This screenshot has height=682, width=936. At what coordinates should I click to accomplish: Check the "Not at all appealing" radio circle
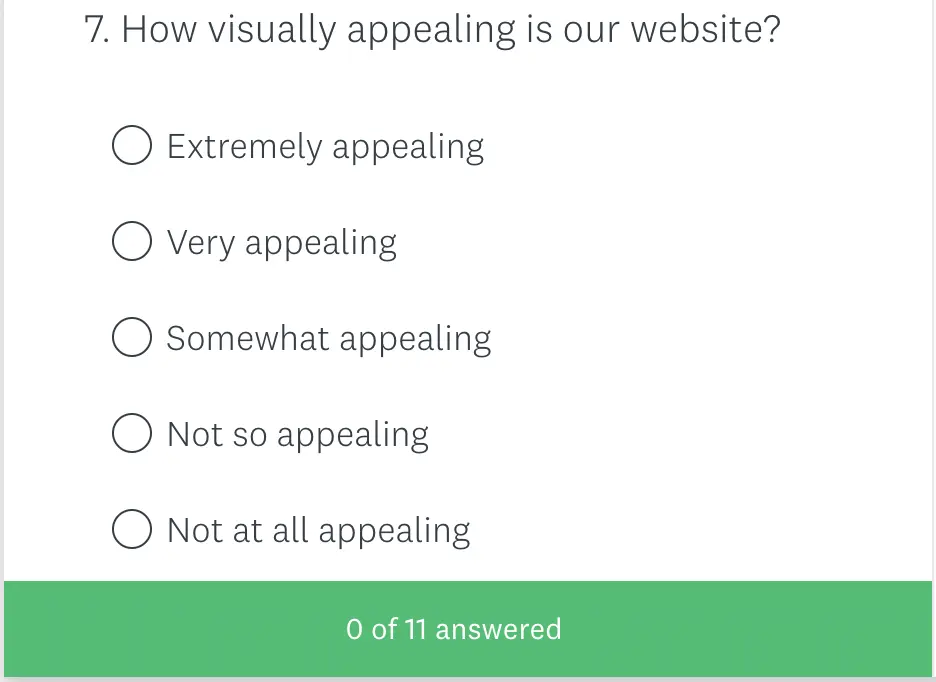coord(132,530)
